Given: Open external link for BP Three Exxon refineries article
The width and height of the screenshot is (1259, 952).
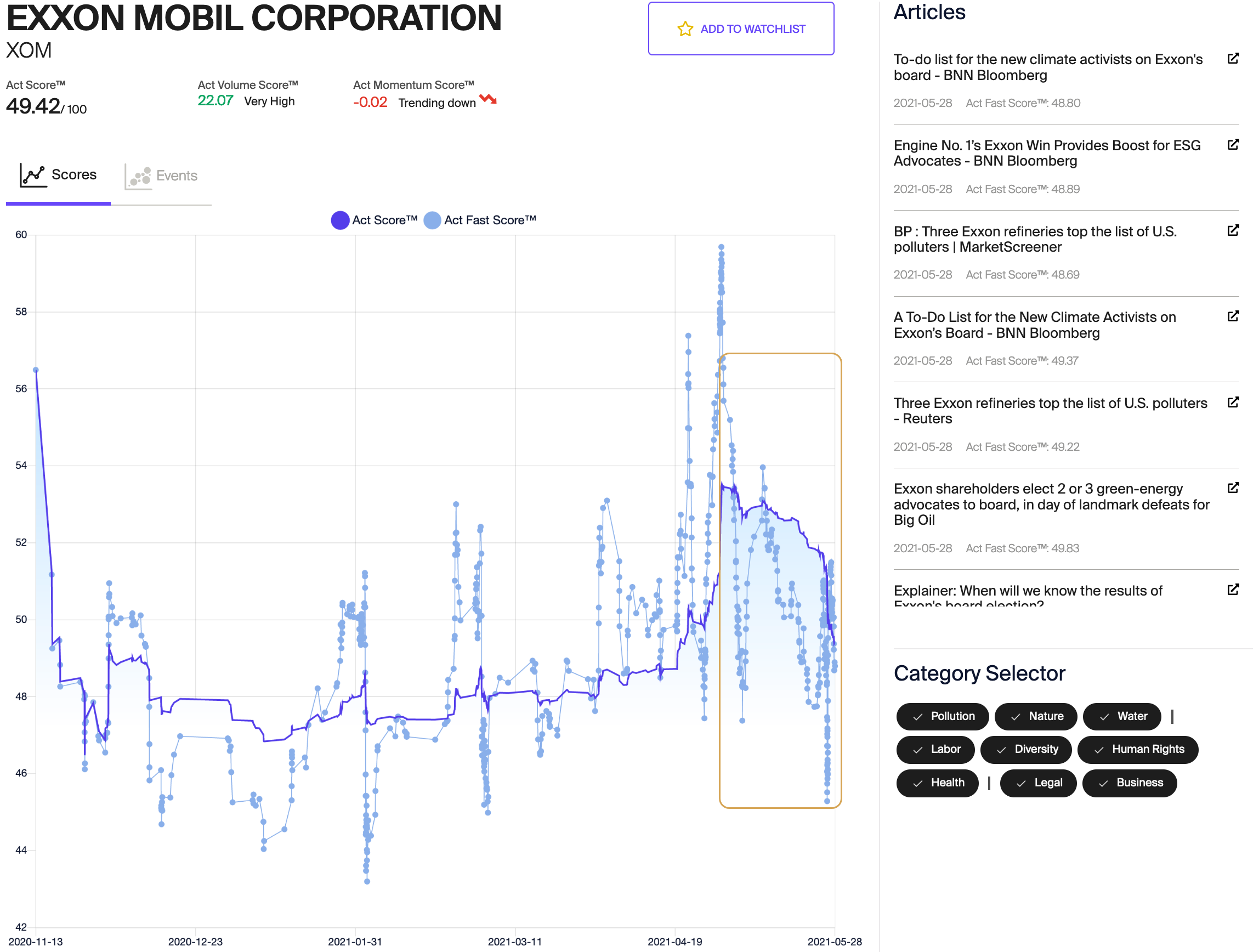Looking at the screenshot, I should tap(1233, 231).
